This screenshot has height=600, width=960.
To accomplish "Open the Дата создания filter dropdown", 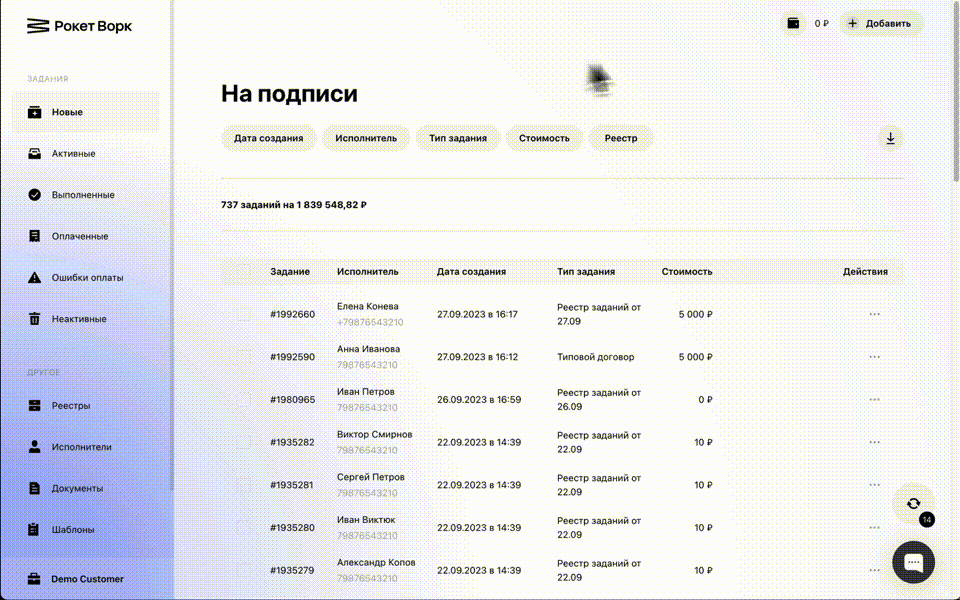I will 269,138.
